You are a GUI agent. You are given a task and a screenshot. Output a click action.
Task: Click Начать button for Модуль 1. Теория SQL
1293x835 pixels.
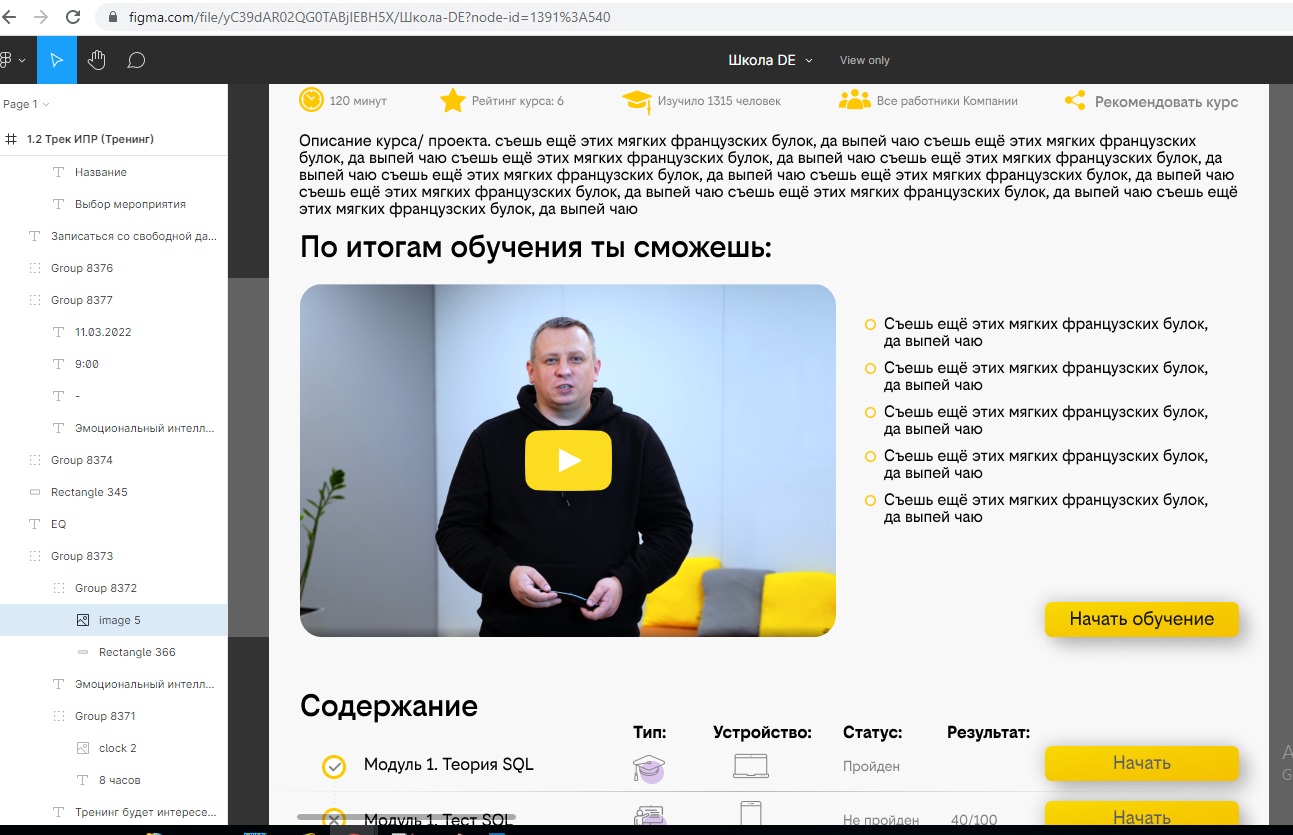point(1142,763)
